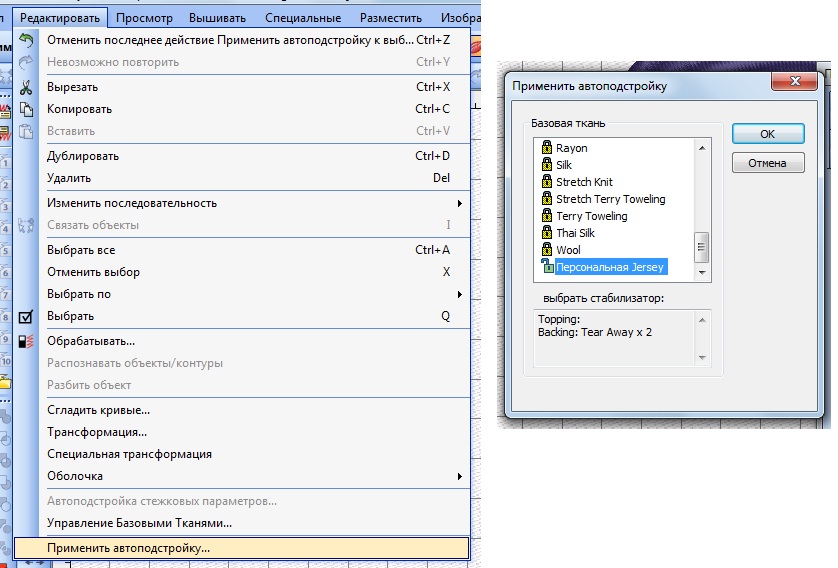Select Персональная Jersey fabric
The height and width of the screenshot is (568, 838).
611,267
